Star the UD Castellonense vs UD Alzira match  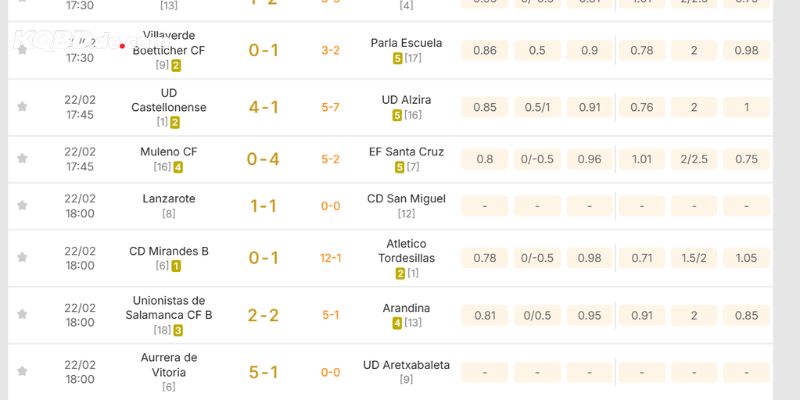22,105
